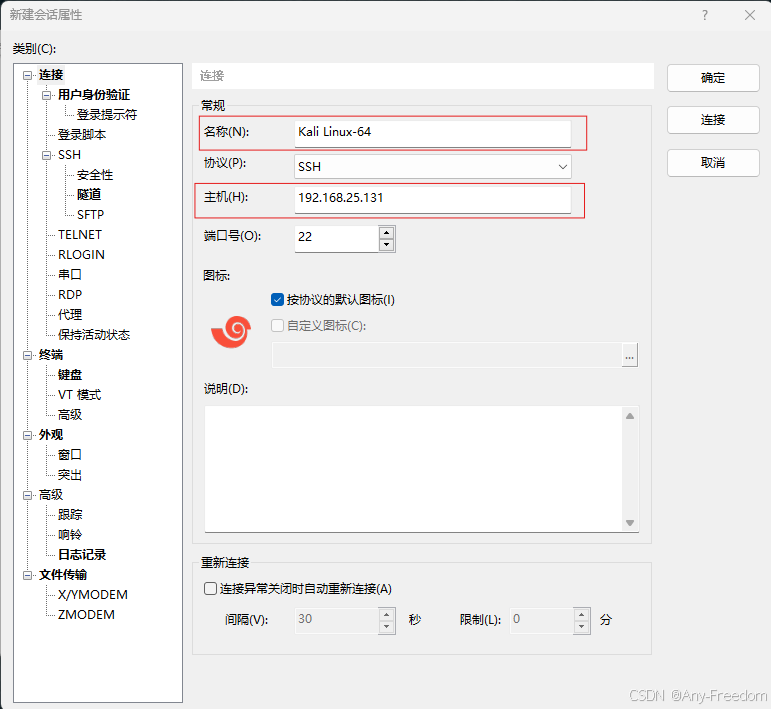Image resolution: width=771 pixels, height=709 pixels.
Task: Select 键盘 under 终端
Action: (70, 375)
